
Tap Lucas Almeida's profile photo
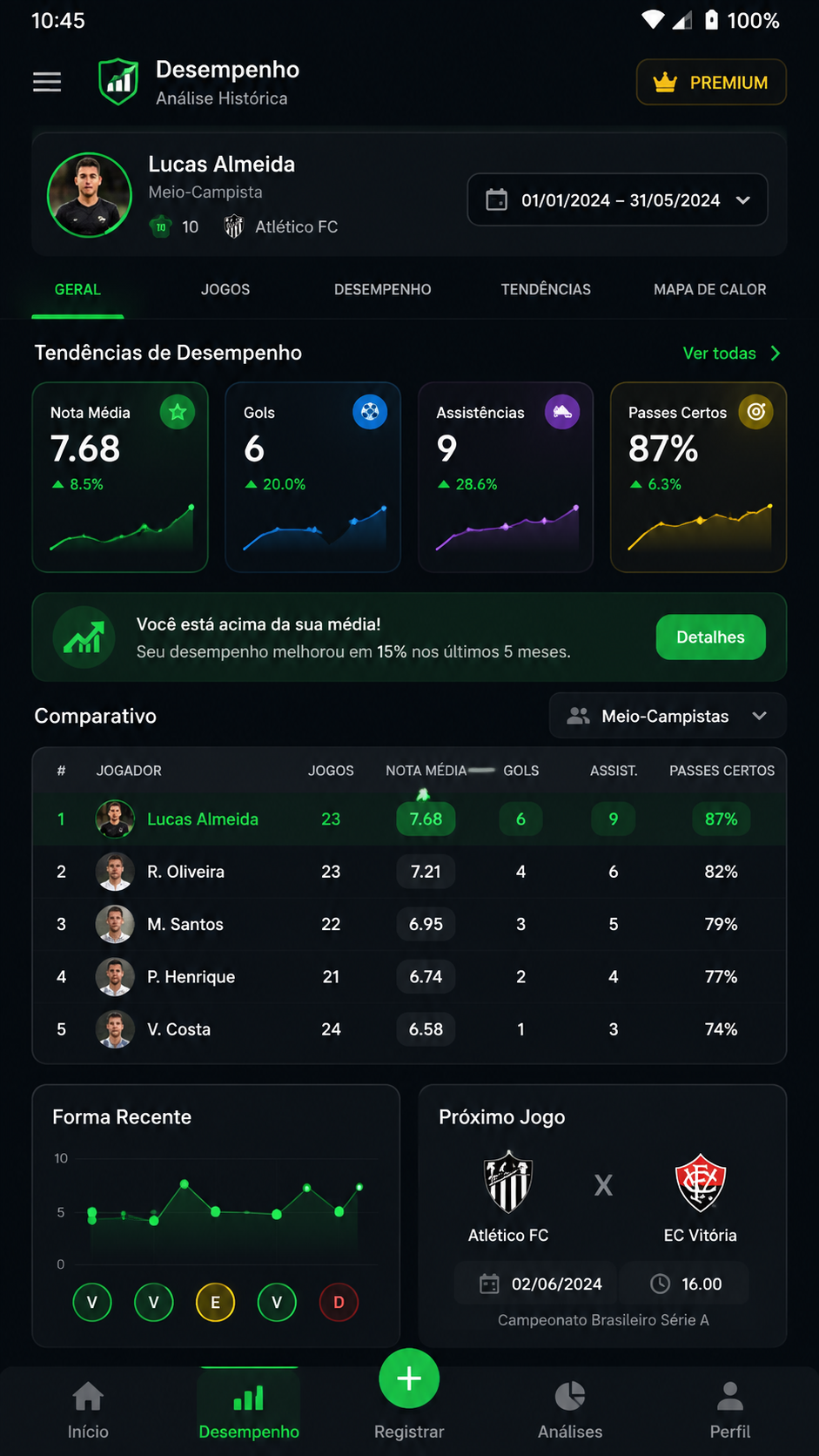(90, 195)
